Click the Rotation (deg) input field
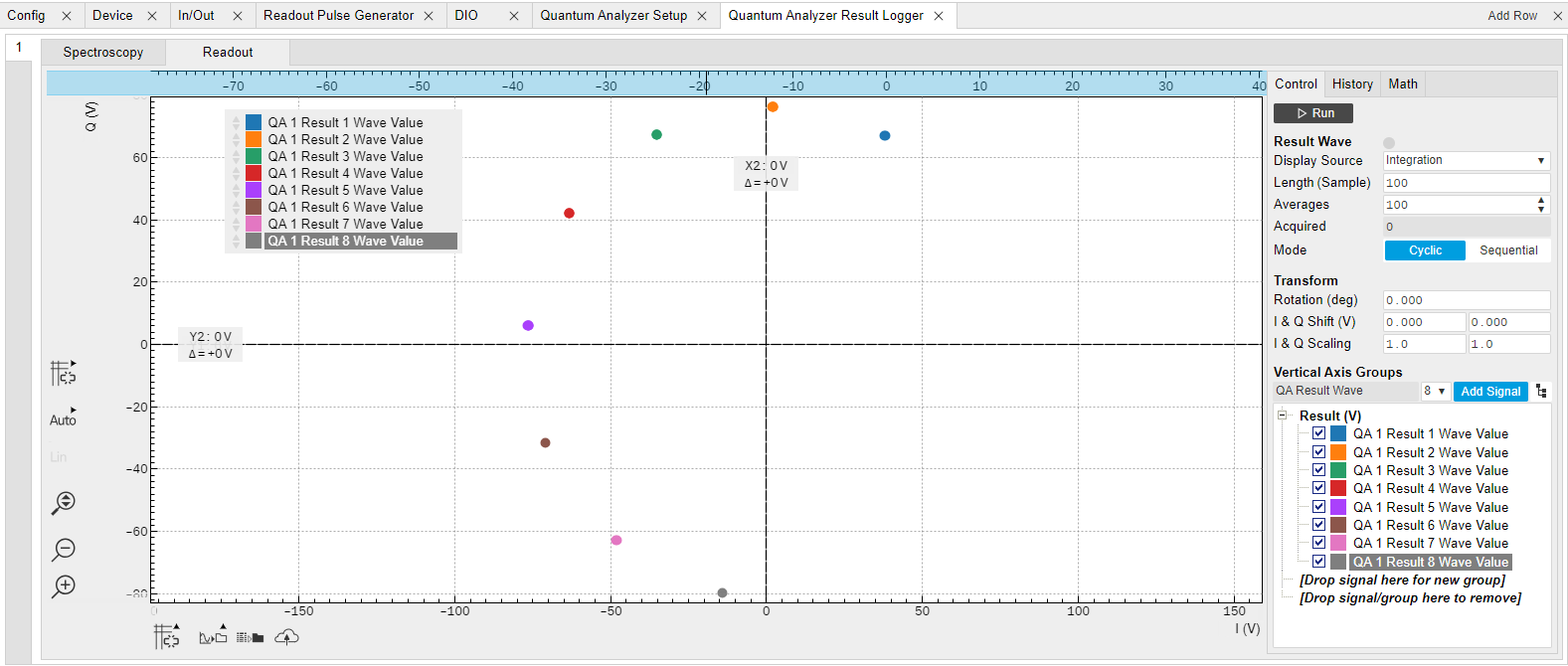The image size is (1568, 666). [1466, 300]
